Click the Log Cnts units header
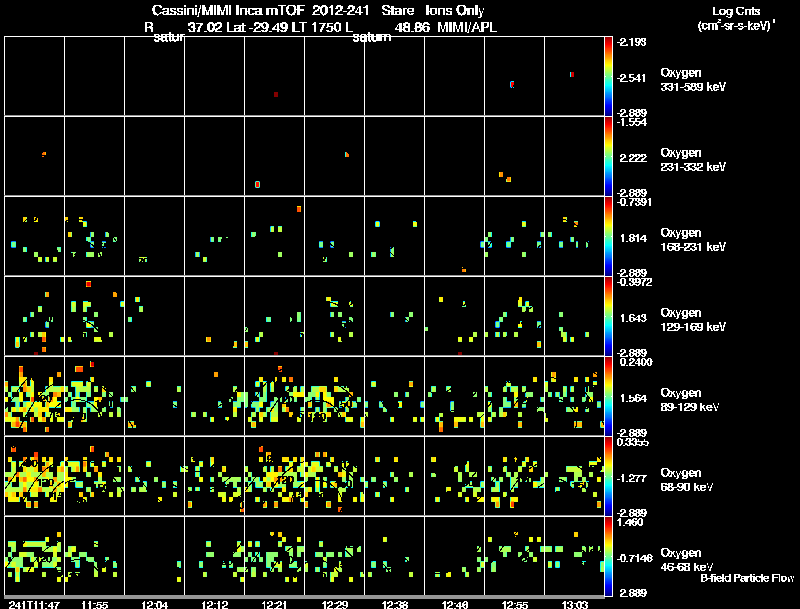The height and width of the screenshot is (609, 800). [736, 18]
